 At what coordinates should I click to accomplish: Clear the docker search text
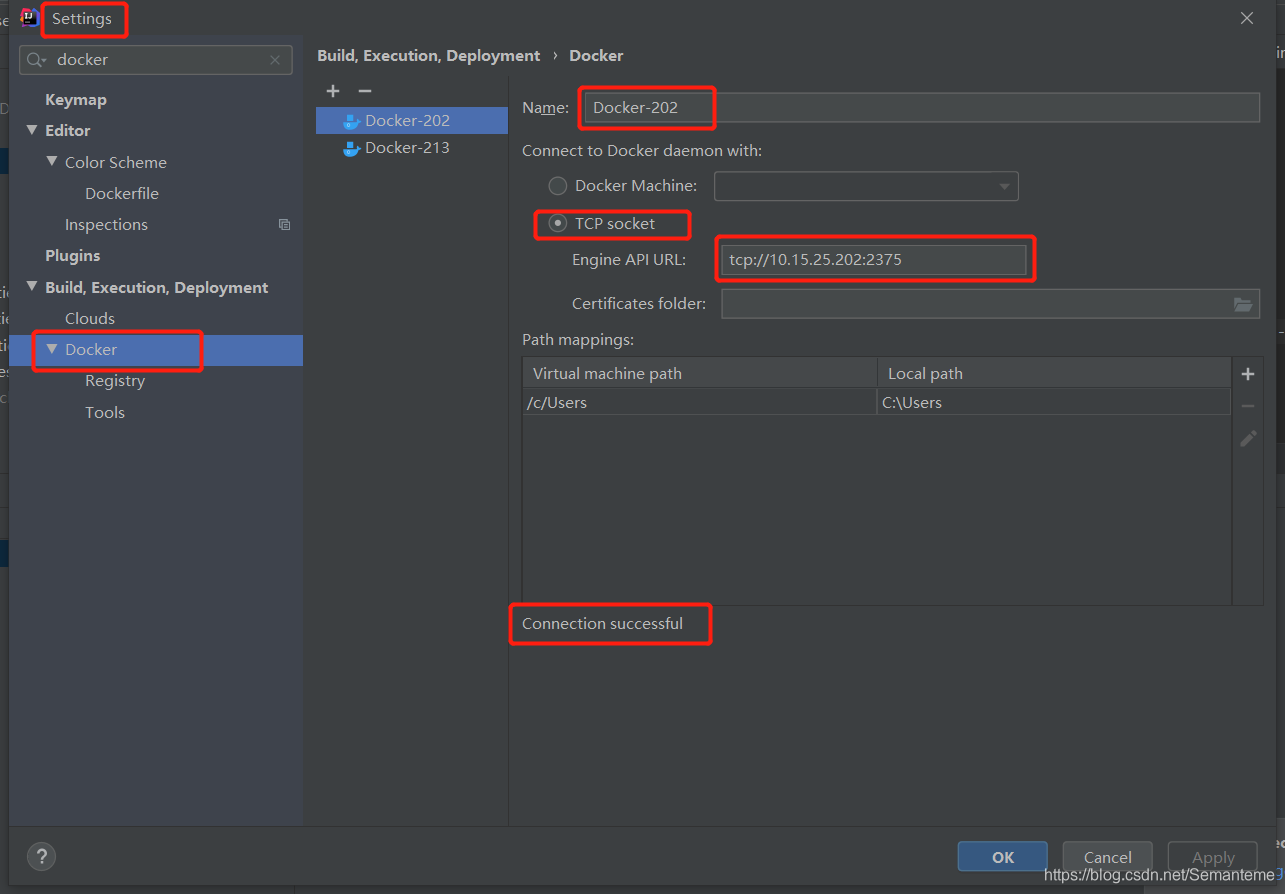point(275,60)
